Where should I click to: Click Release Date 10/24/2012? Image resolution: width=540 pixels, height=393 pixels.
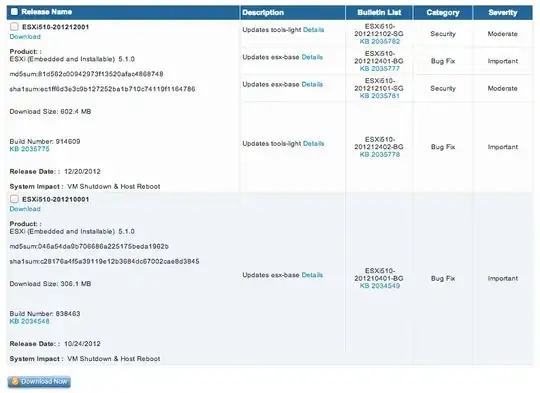[55, 343]
